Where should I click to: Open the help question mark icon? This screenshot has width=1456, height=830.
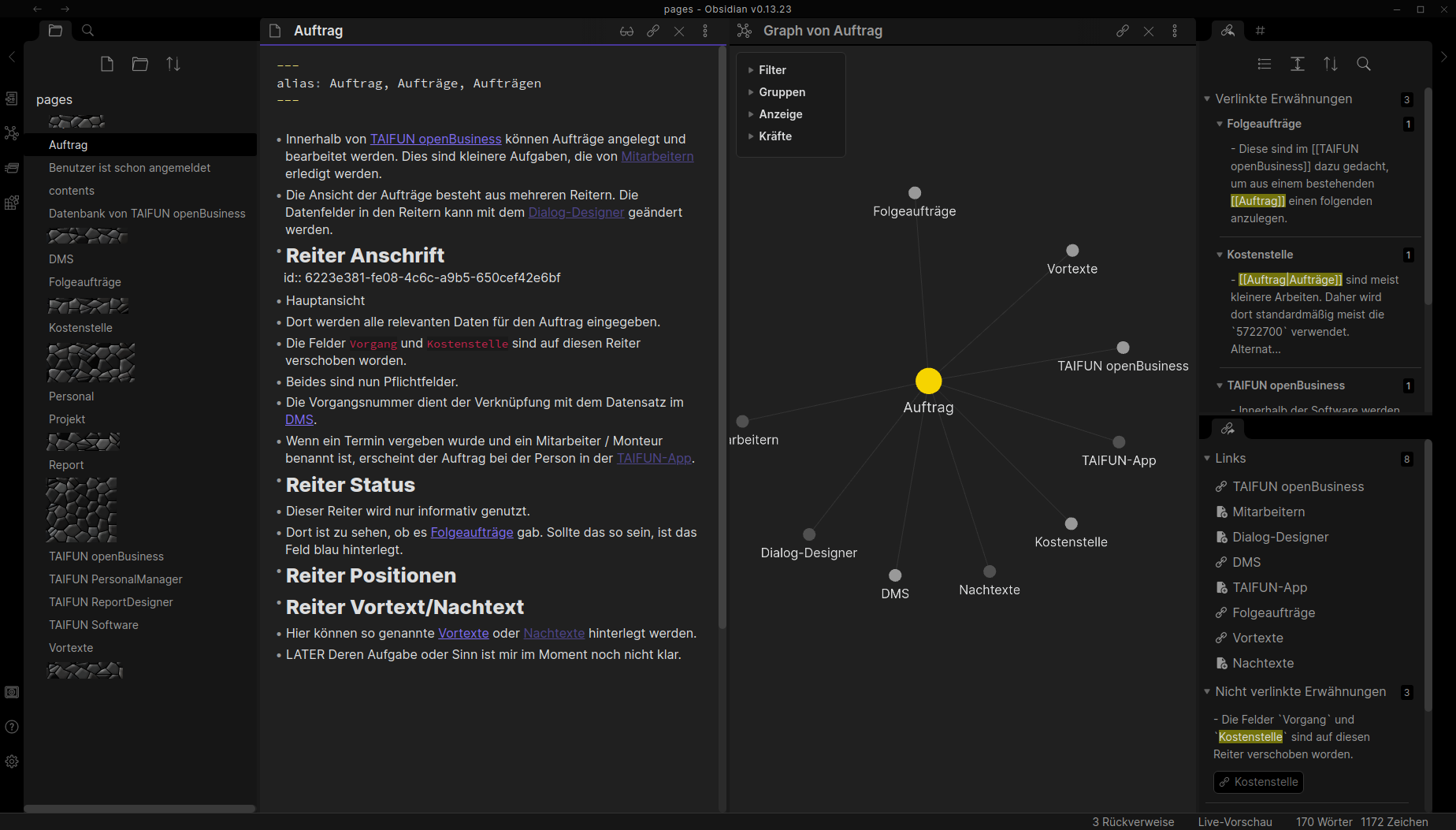tap(12, 727)
